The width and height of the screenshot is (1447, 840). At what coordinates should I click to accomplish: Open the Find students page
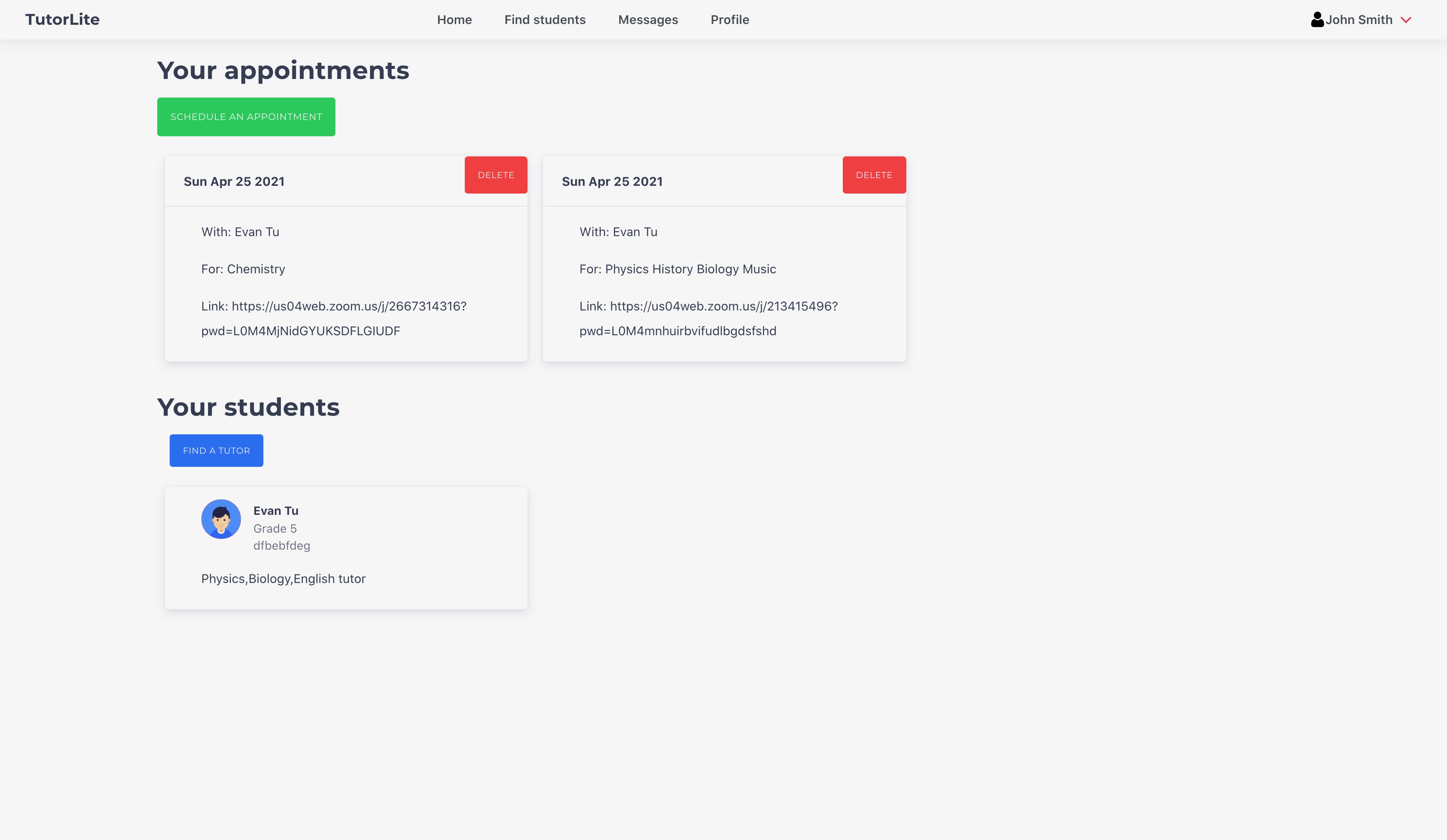545,19
